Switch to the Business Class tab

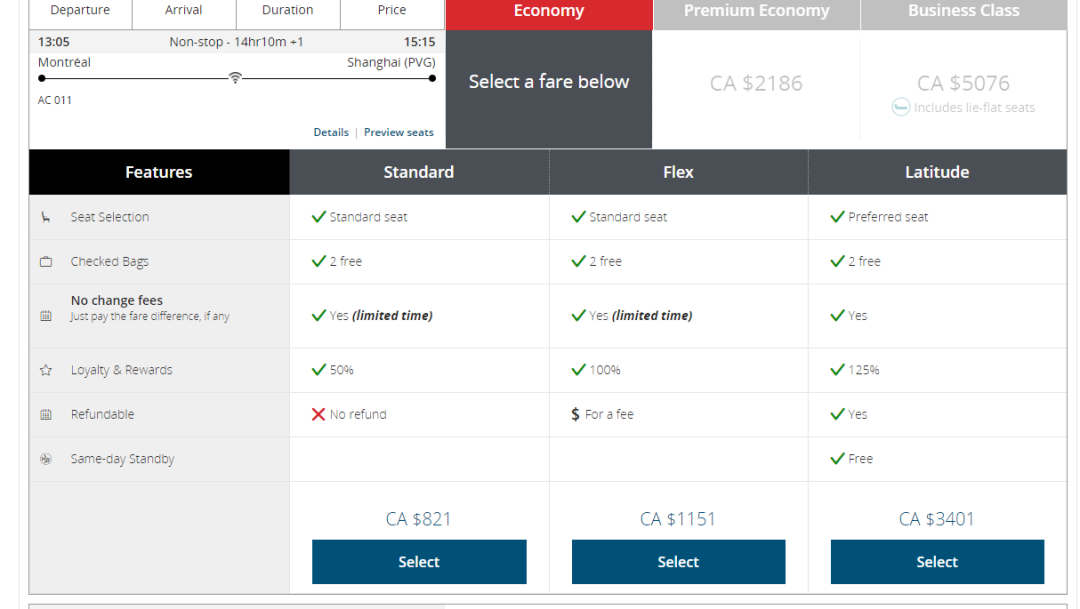point(964,14)
